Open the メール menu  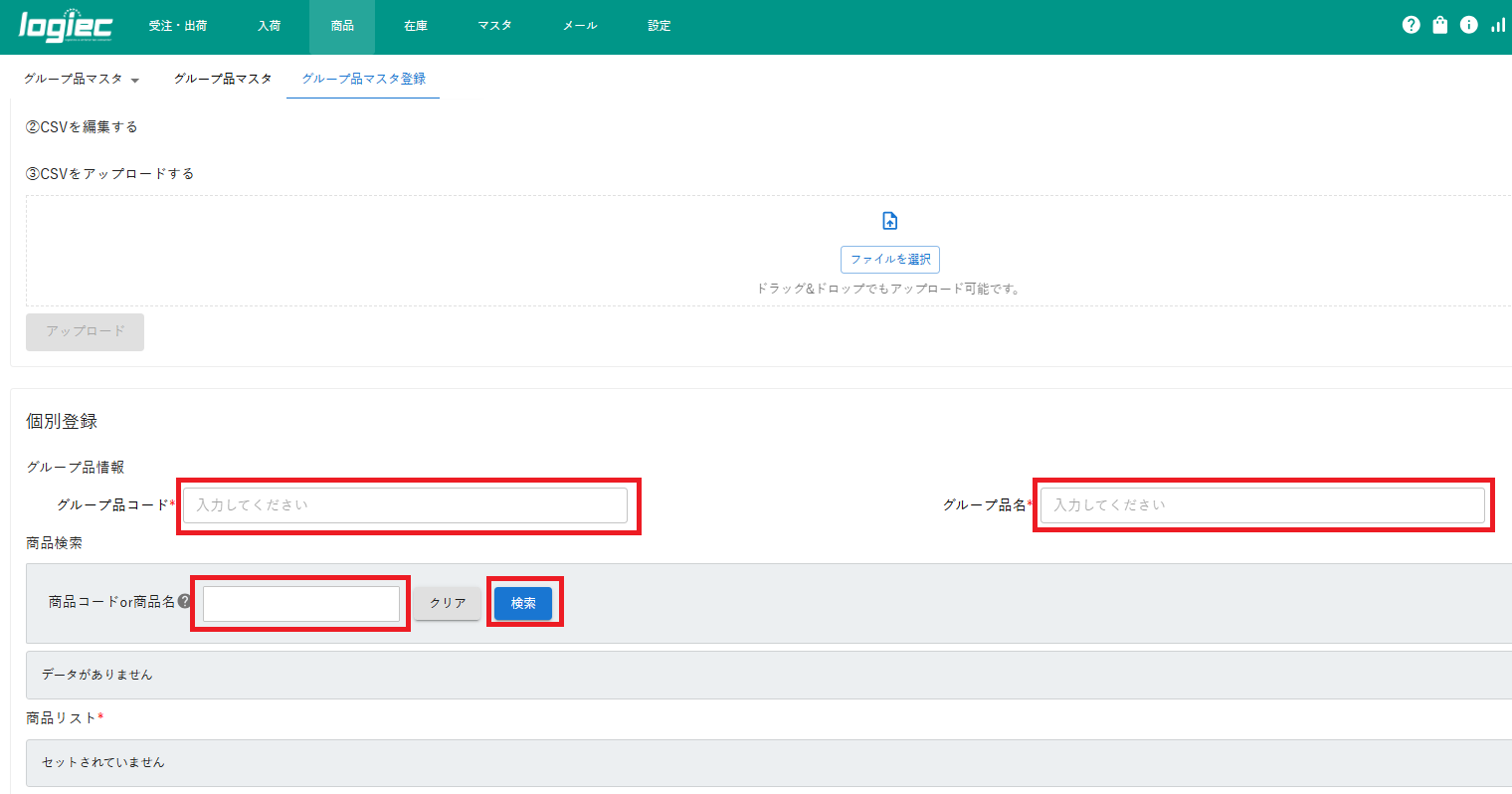pyautogui.click(x=580, y=26)
